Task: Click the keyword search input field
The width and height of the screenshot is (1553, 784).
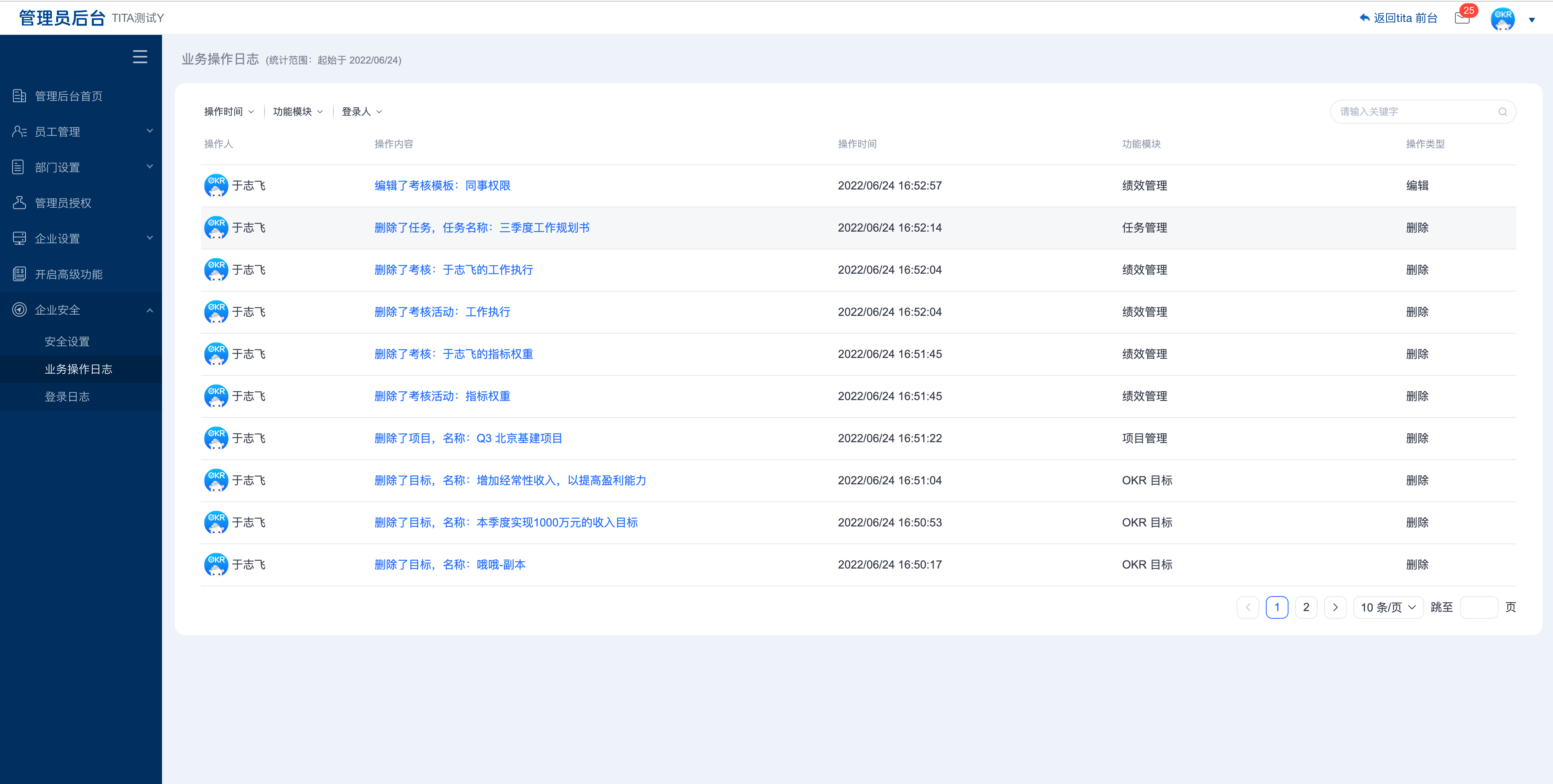Action: click(1423, 111)
